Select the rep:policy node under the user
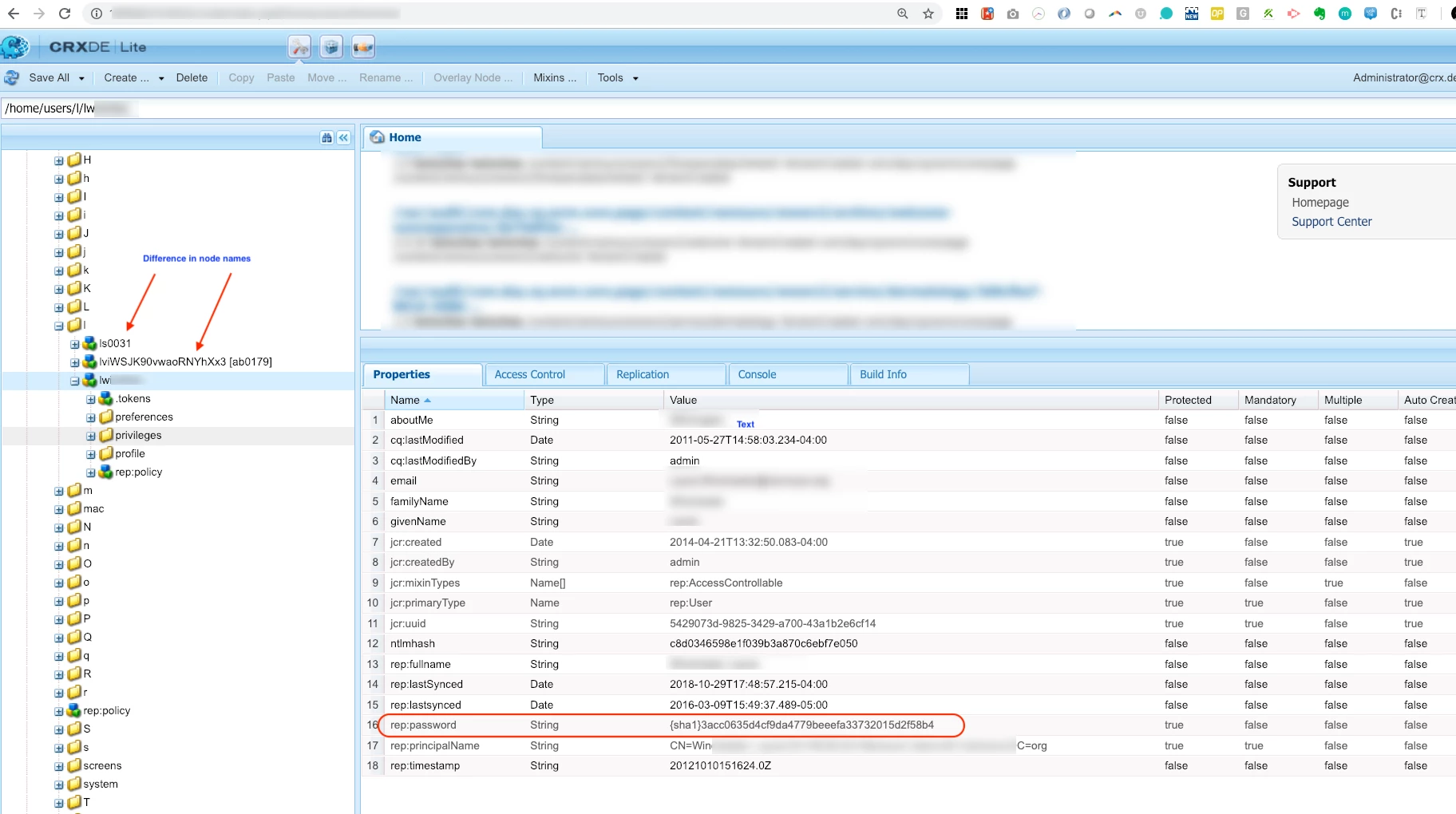The image size is (1456, 814). click(138, 472)
